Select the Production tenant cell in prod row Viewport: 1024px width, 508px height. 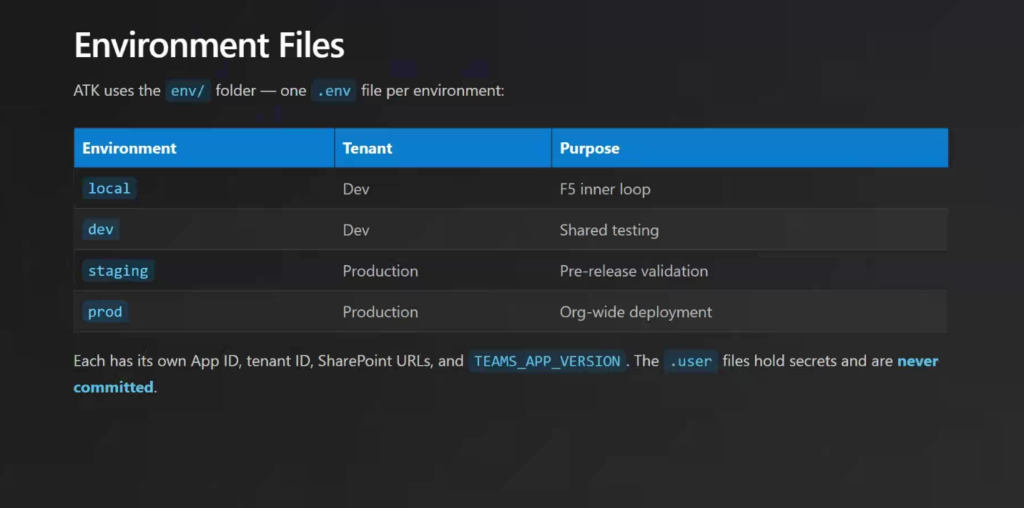click(380, 312)
